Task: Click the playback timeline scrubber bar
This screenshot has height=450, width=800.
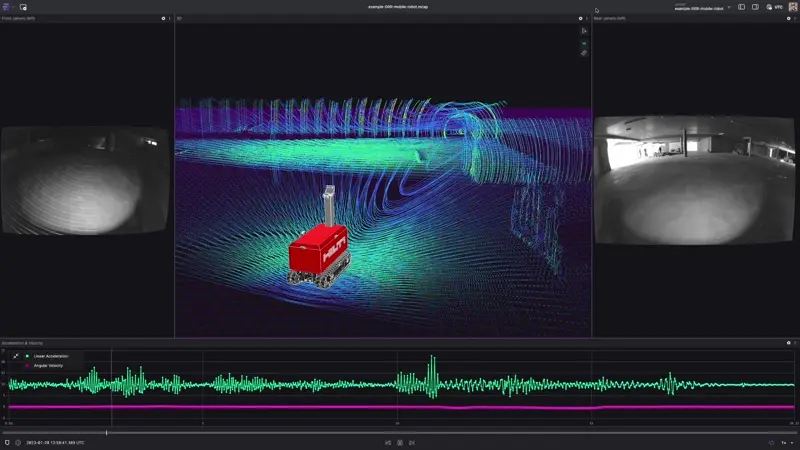Action: [x=400, y=433]
